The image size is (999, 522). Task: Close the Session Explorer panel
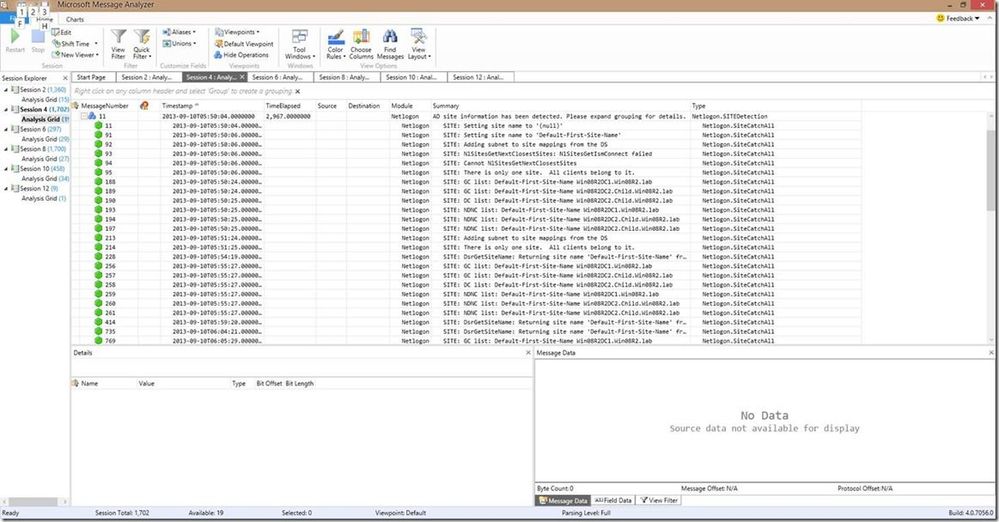[65, 78]
